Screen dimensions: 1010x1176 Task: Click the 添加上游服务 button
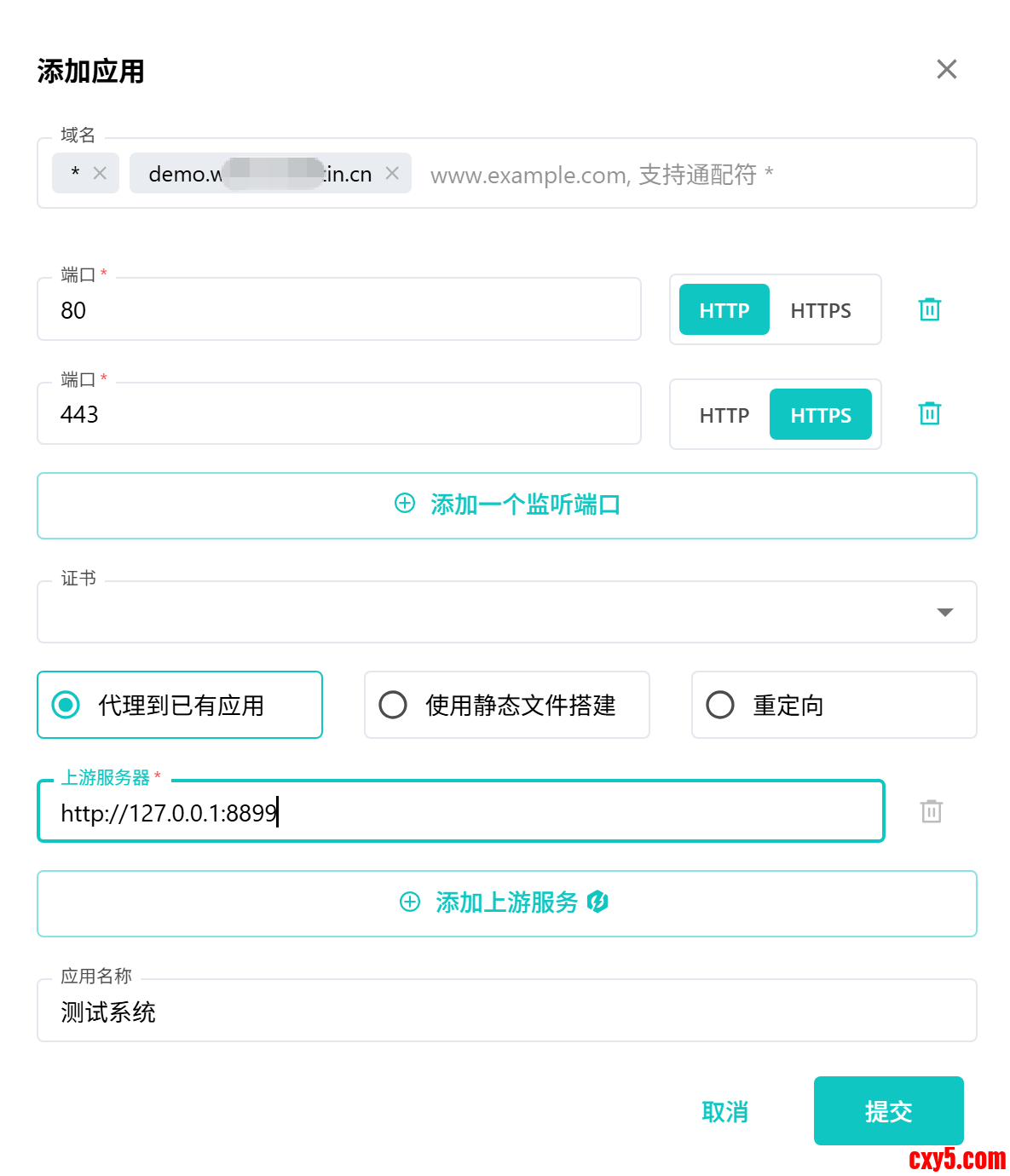point(506,903)
